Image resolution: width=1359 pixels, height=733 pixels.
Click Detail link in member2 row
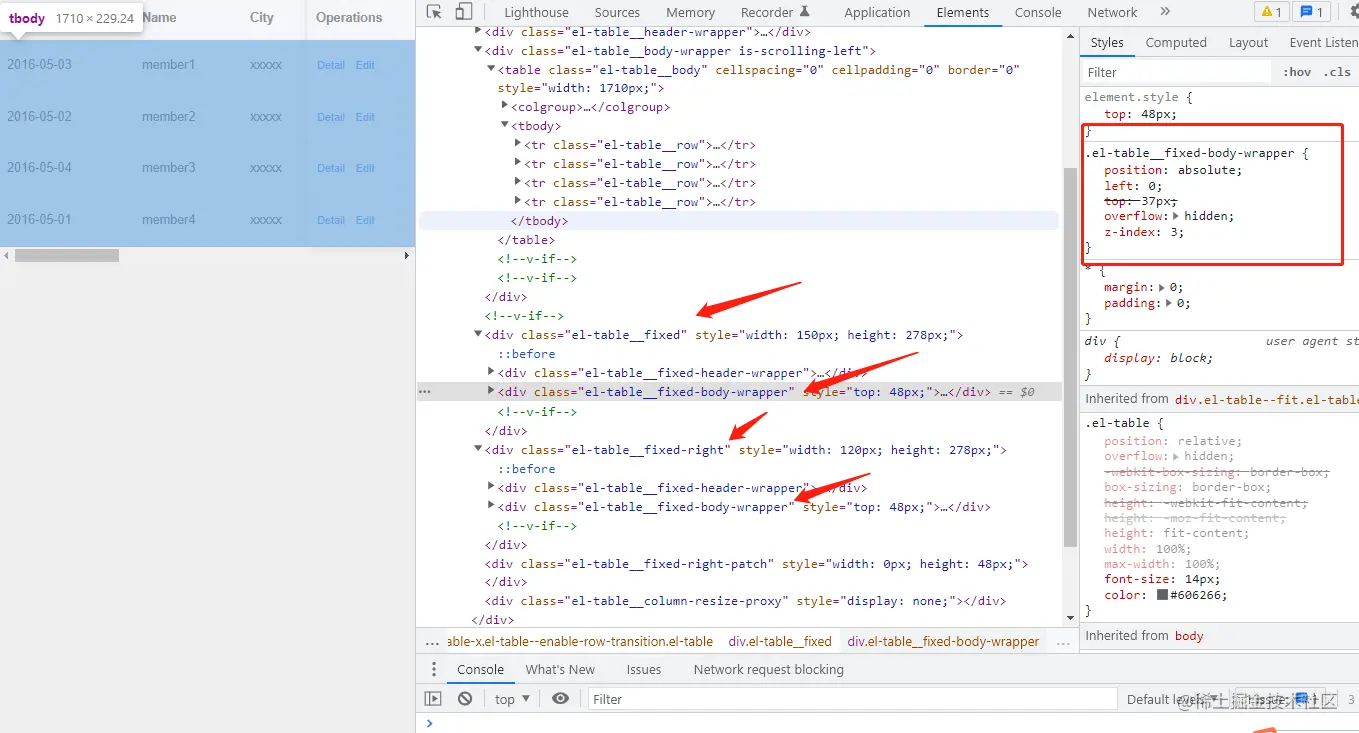tap(331, 117)
